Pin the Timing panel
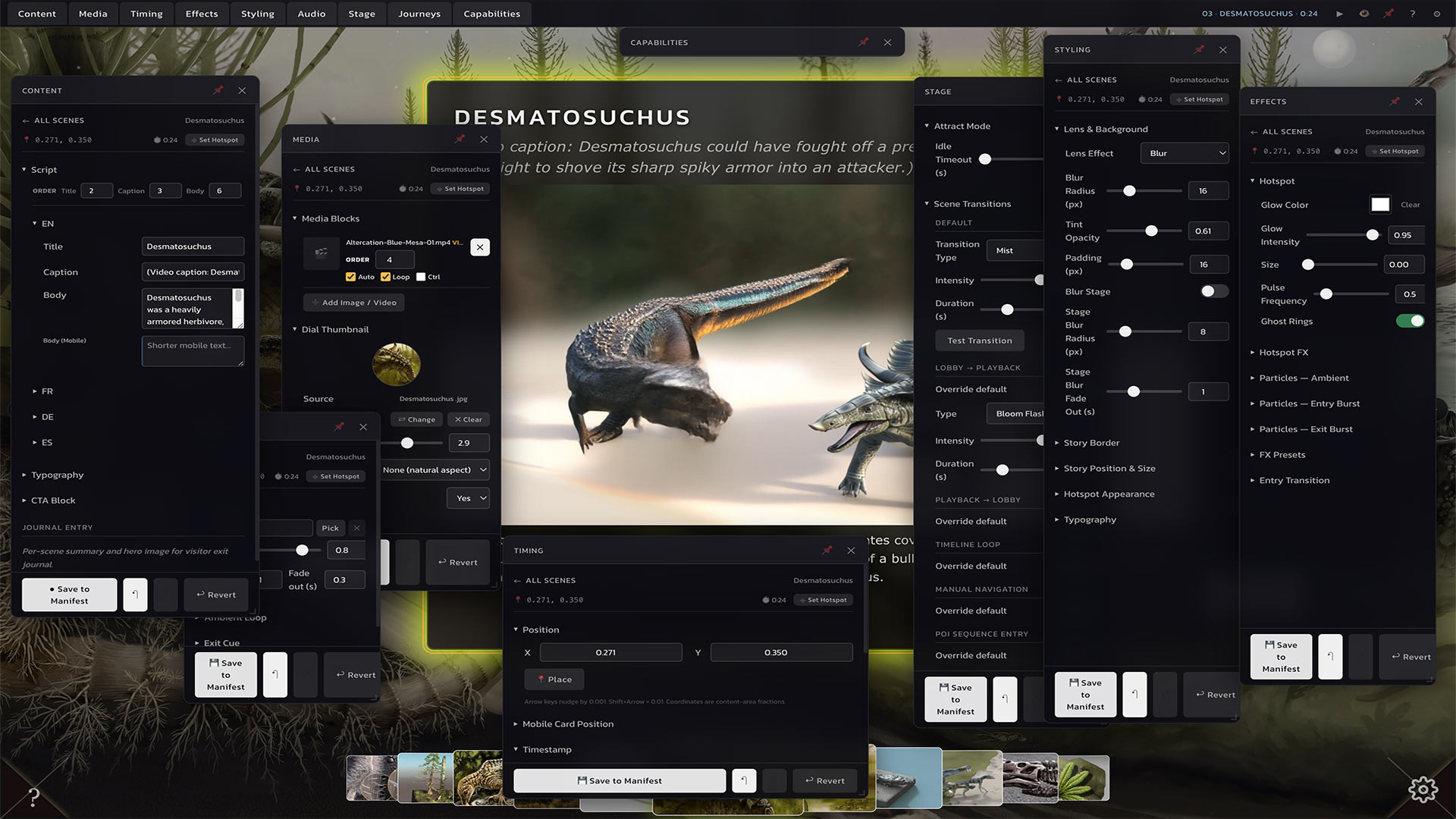 pos(827,550)
